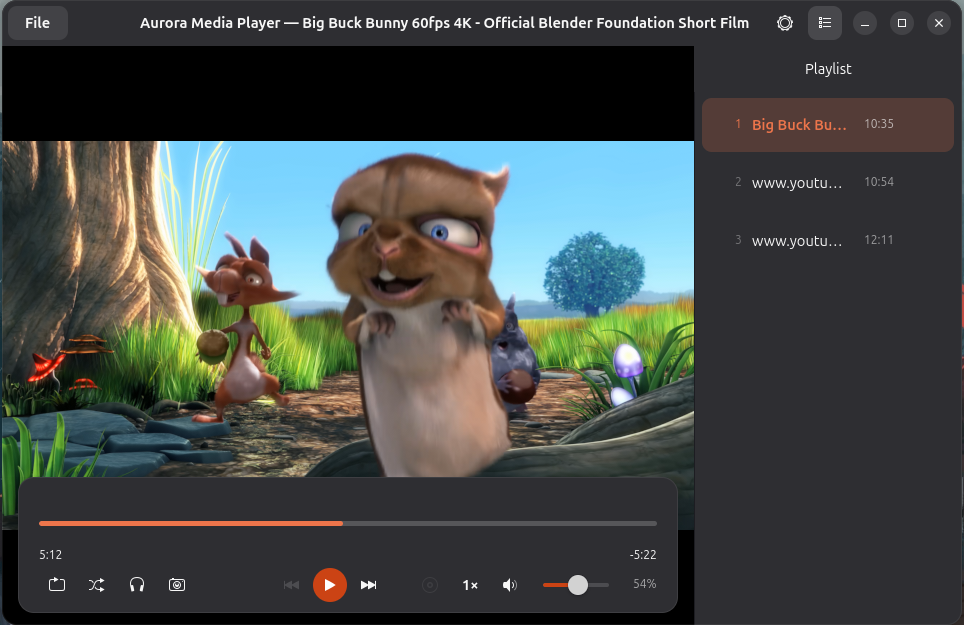Enable shuffle mode
964x625 pixels.
tap(96, 585)
